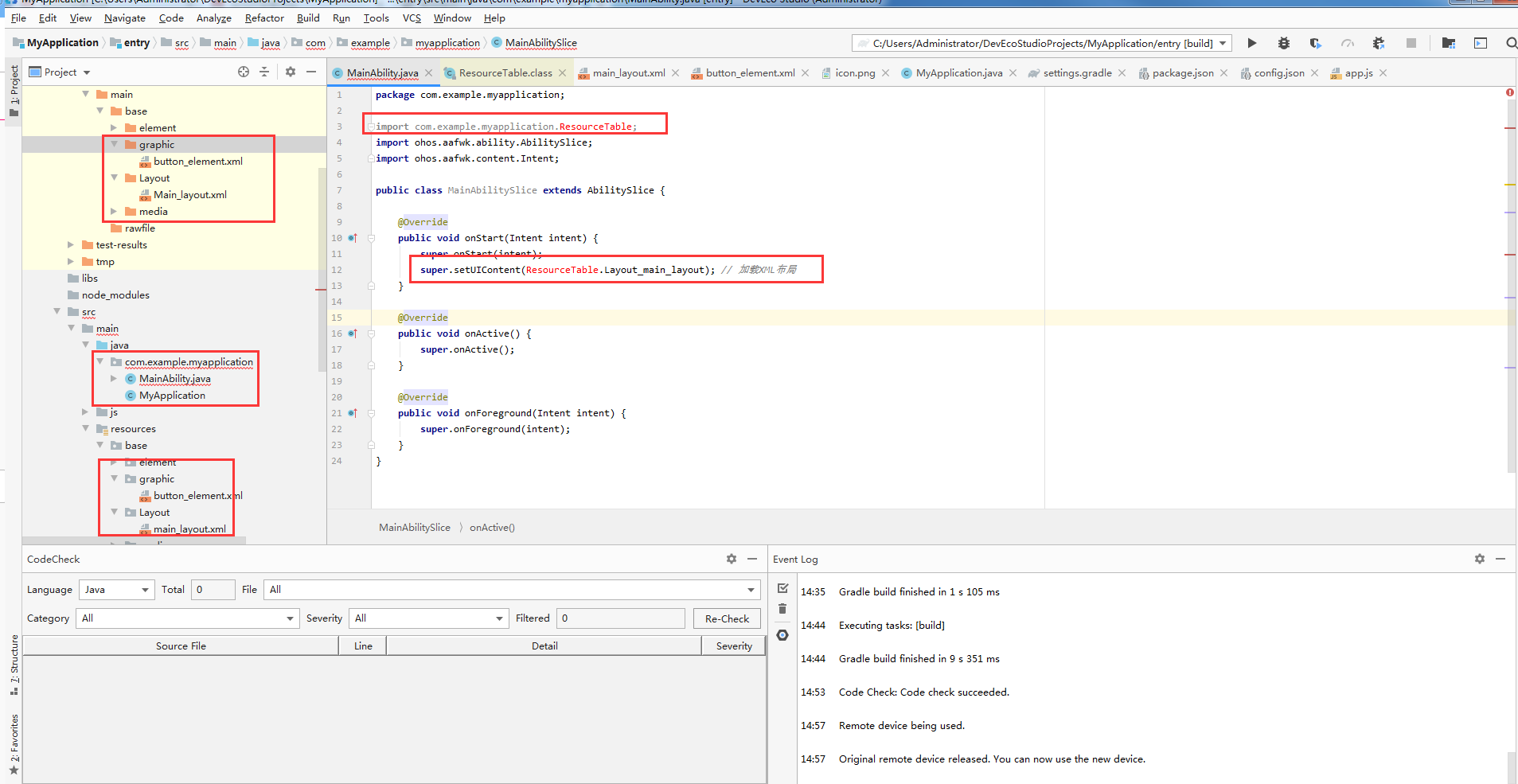The height and width of the screenshot is (784, 1518).
Task: Click the Total count field in CodeCheck
Action: point(213,590)
